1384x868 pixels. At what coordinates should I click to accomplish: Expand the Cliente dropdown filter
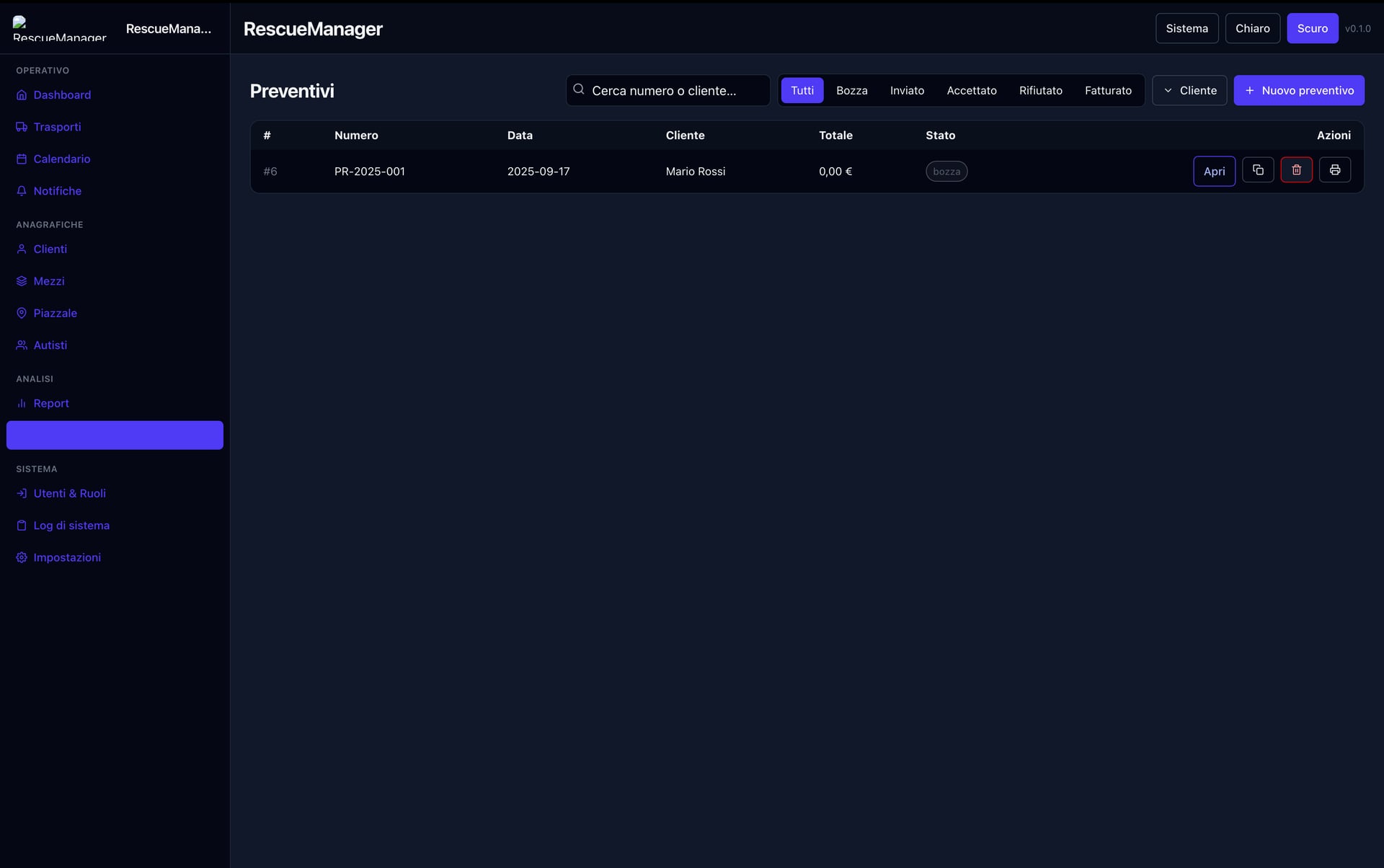[1189, 90]
